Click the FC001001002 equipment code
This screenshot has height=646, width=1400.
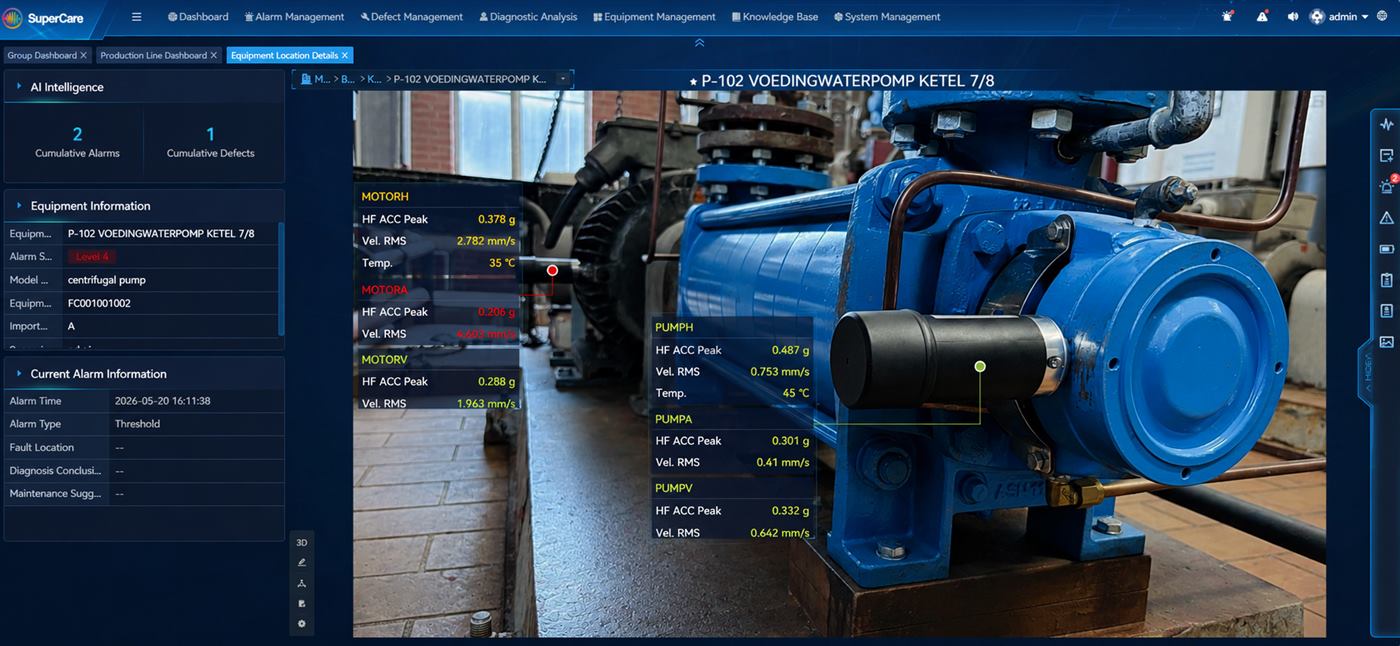(99, 303)
